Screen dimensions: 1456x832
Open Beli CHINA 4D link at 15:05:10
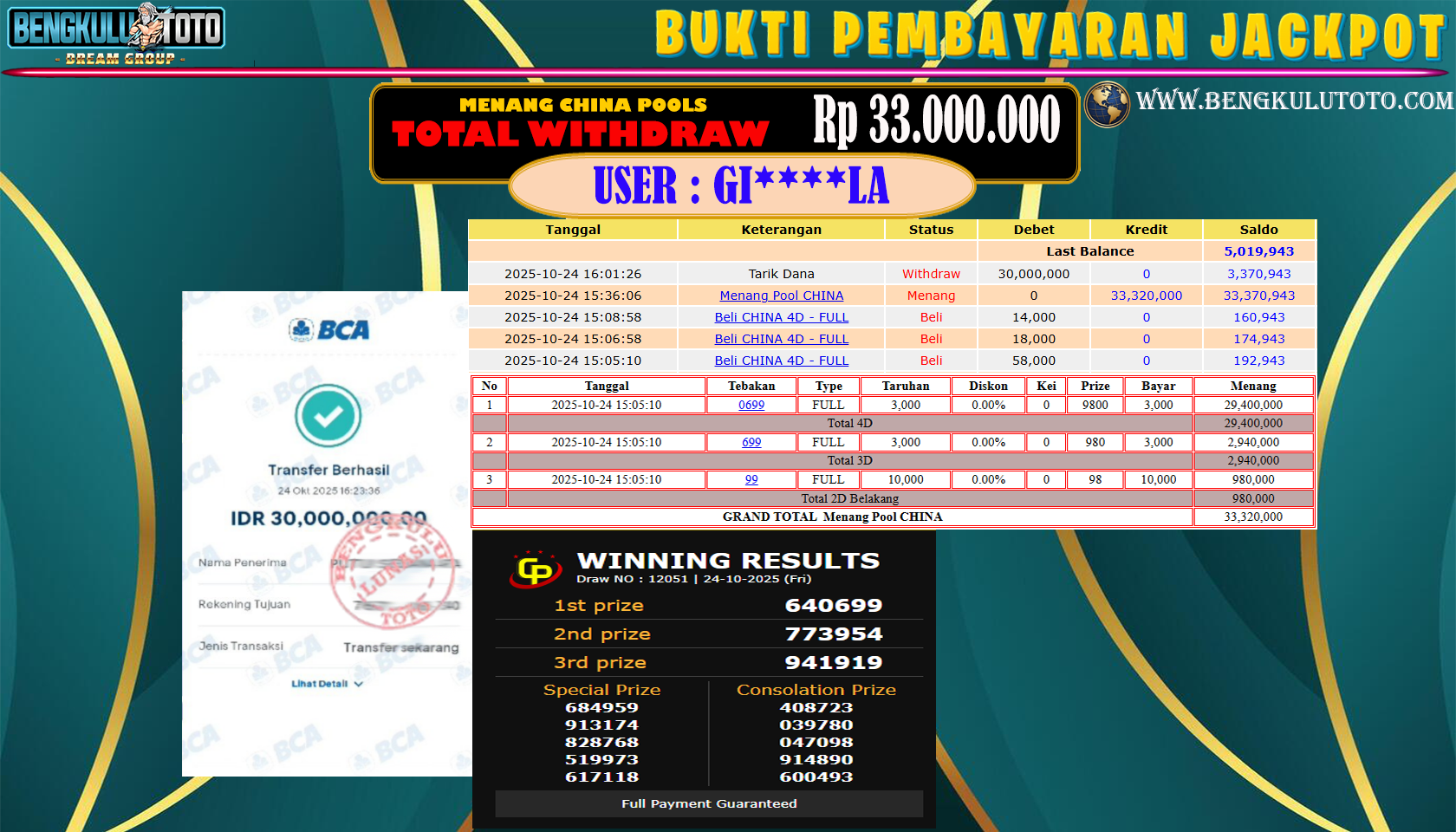click(781, 361)
